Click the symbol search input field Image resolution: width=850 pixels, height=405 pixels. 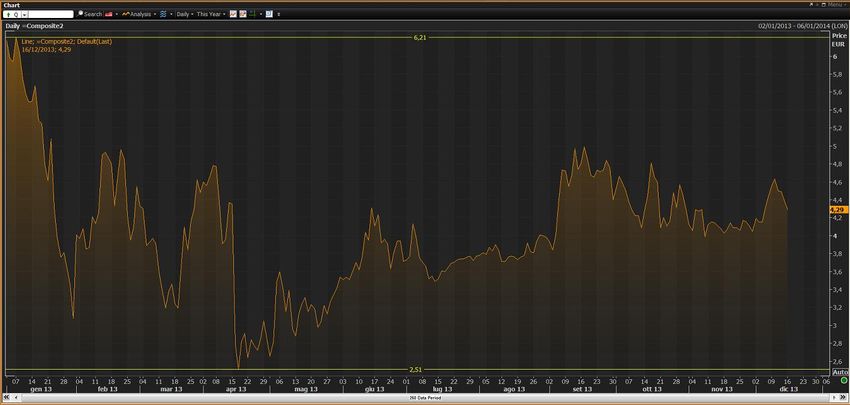click(x=48, y=15)
